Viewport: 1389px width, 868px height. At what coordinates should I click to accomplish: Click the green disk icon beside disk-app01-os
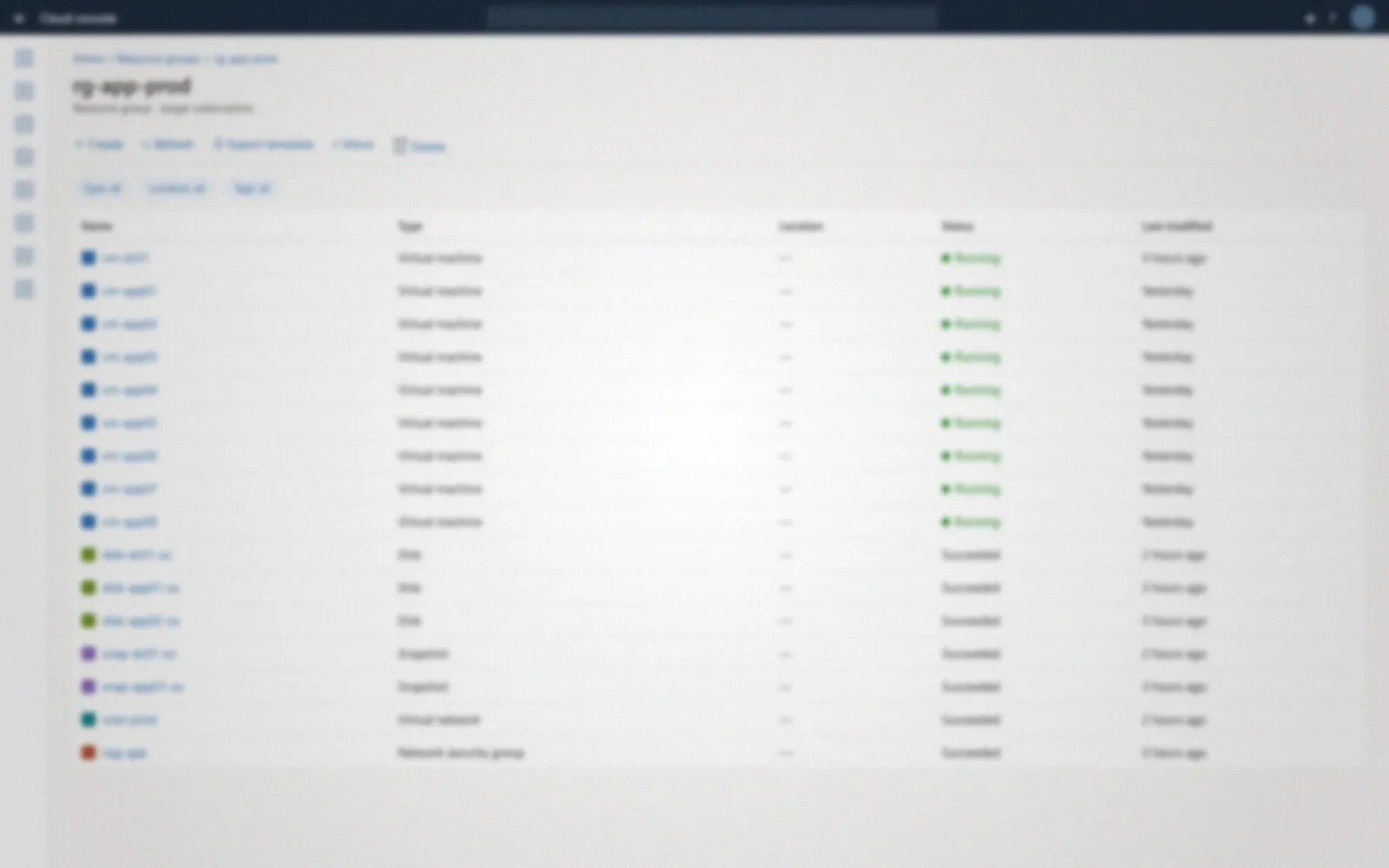pyautogui.click(x=89, y=589)
